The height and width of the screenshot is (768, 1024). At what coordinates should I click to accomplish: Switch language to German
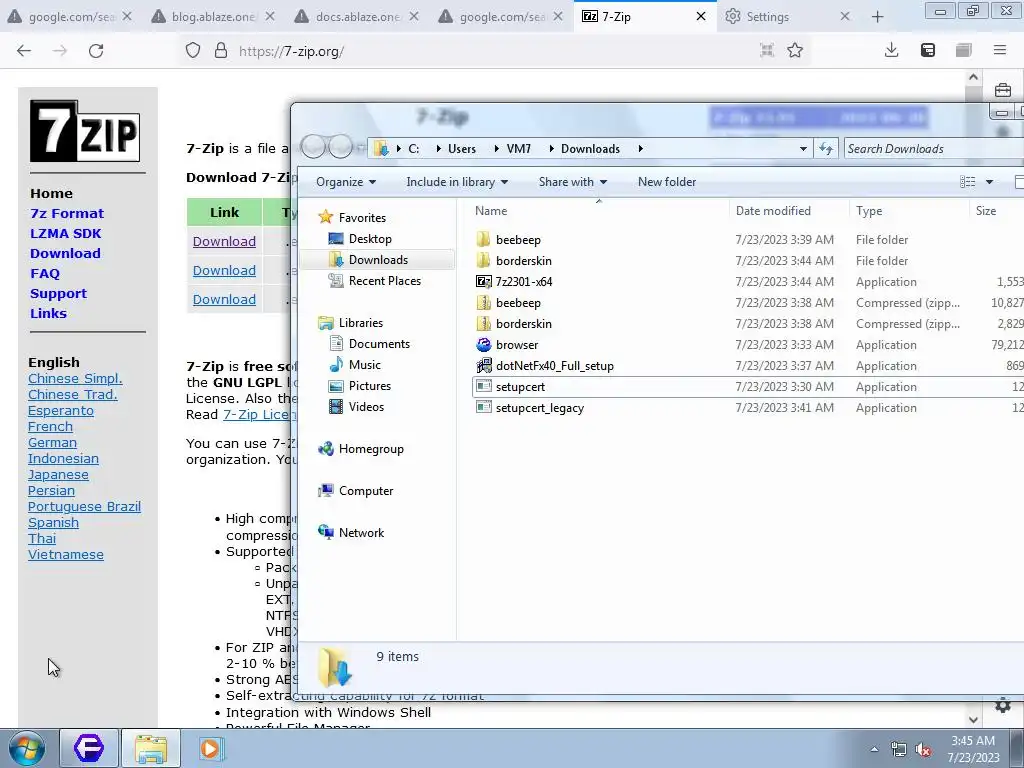pos(52,443)
